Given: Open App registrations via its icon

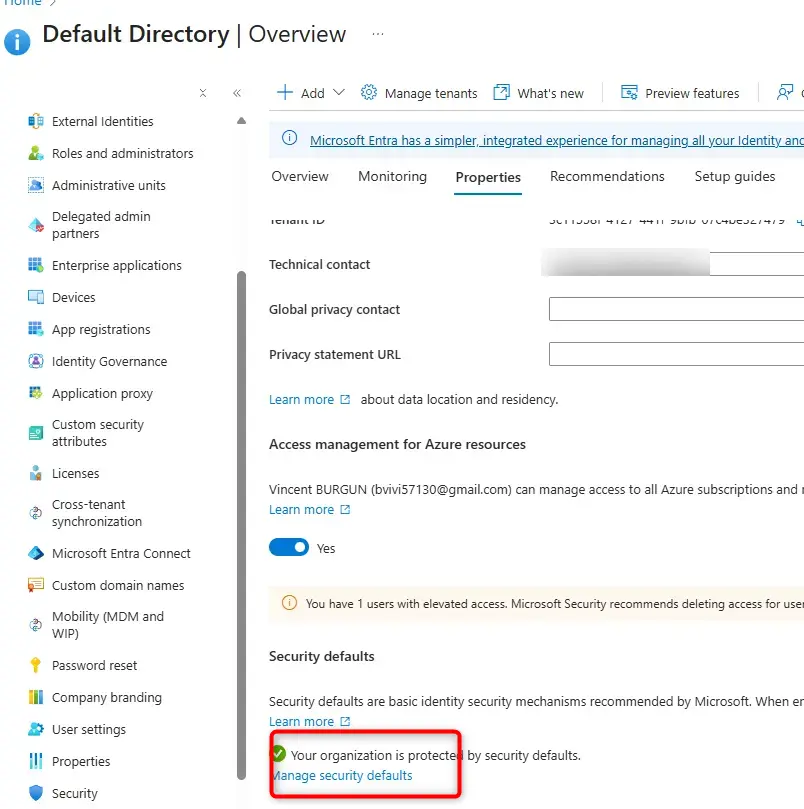Looking at the screenshot, I should click(36, 329).
